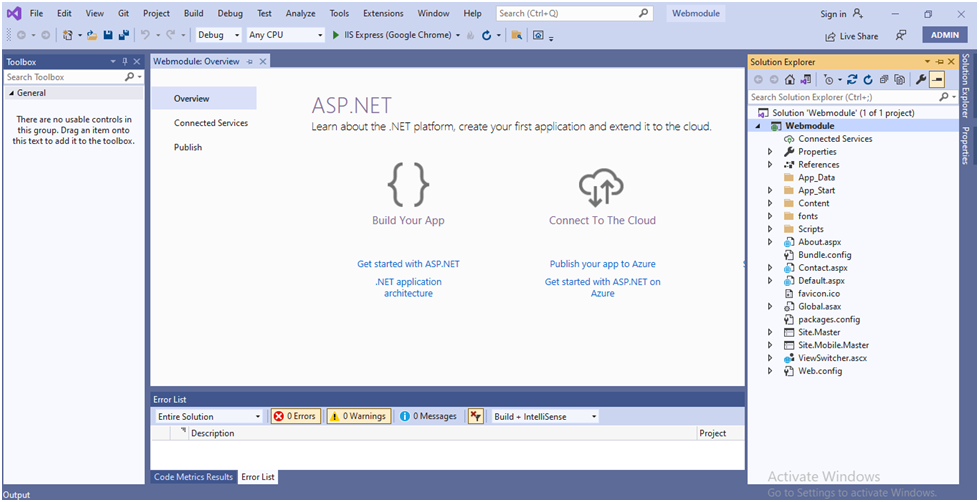The width and height of the screenshot is (979, 502).
Task: Click the Open File folder icon
Action: [x=92, y=36]
